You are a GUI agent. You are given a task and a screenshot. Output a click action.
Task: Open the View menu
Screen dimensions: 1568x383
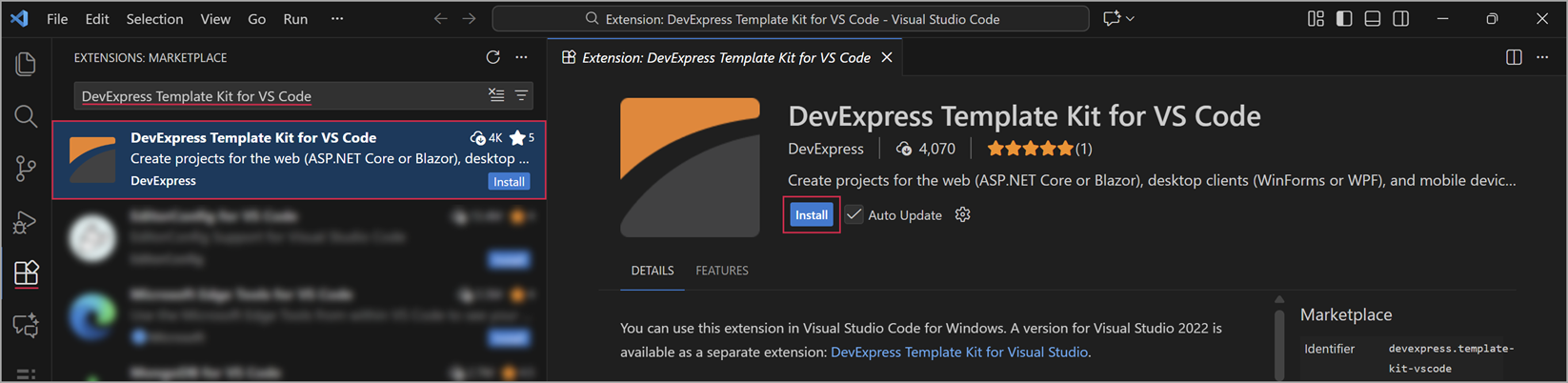coord(215,18)
